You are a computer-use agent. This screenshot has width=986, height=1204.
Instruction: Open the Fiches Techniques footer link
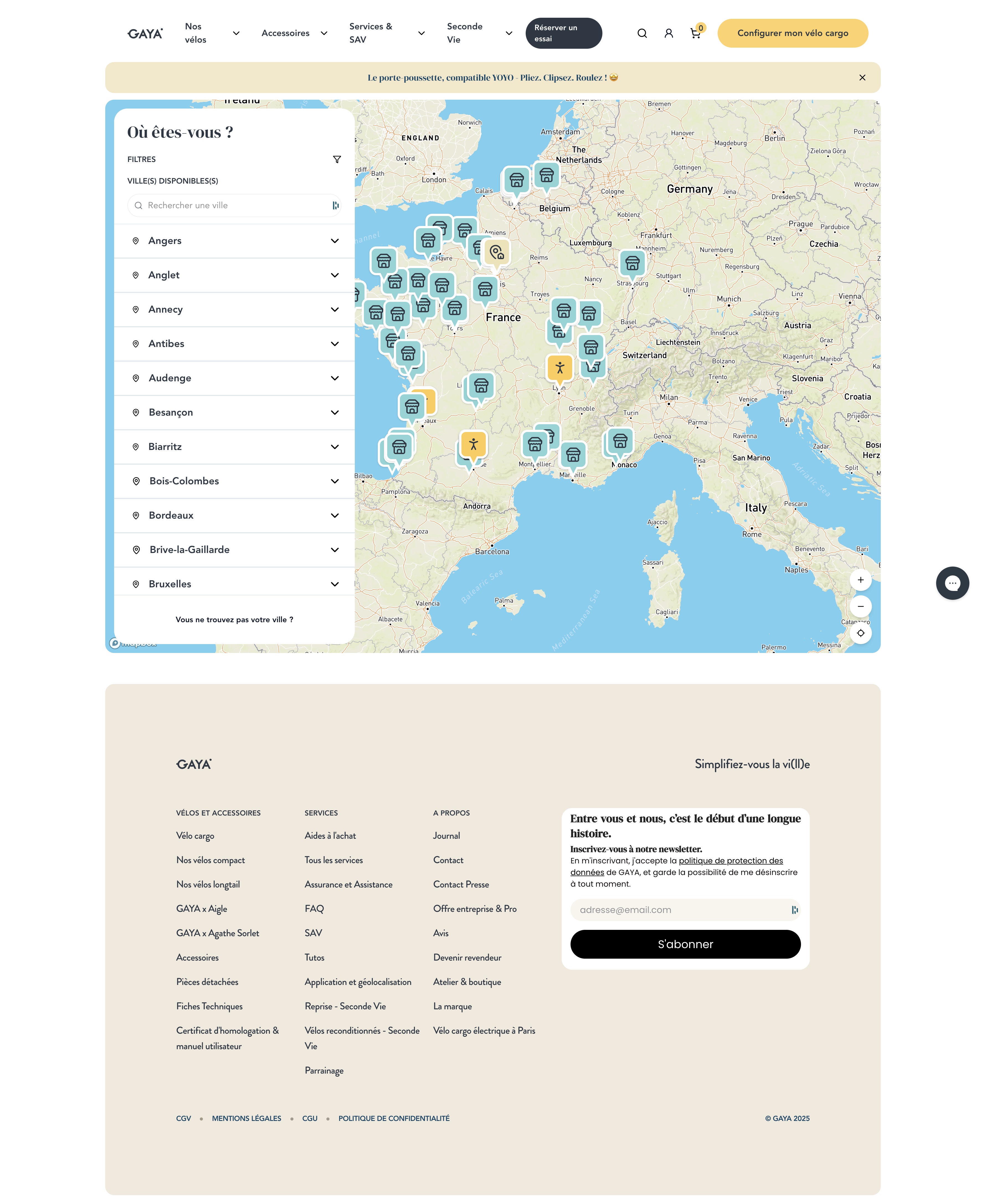tap(209, 1006)
